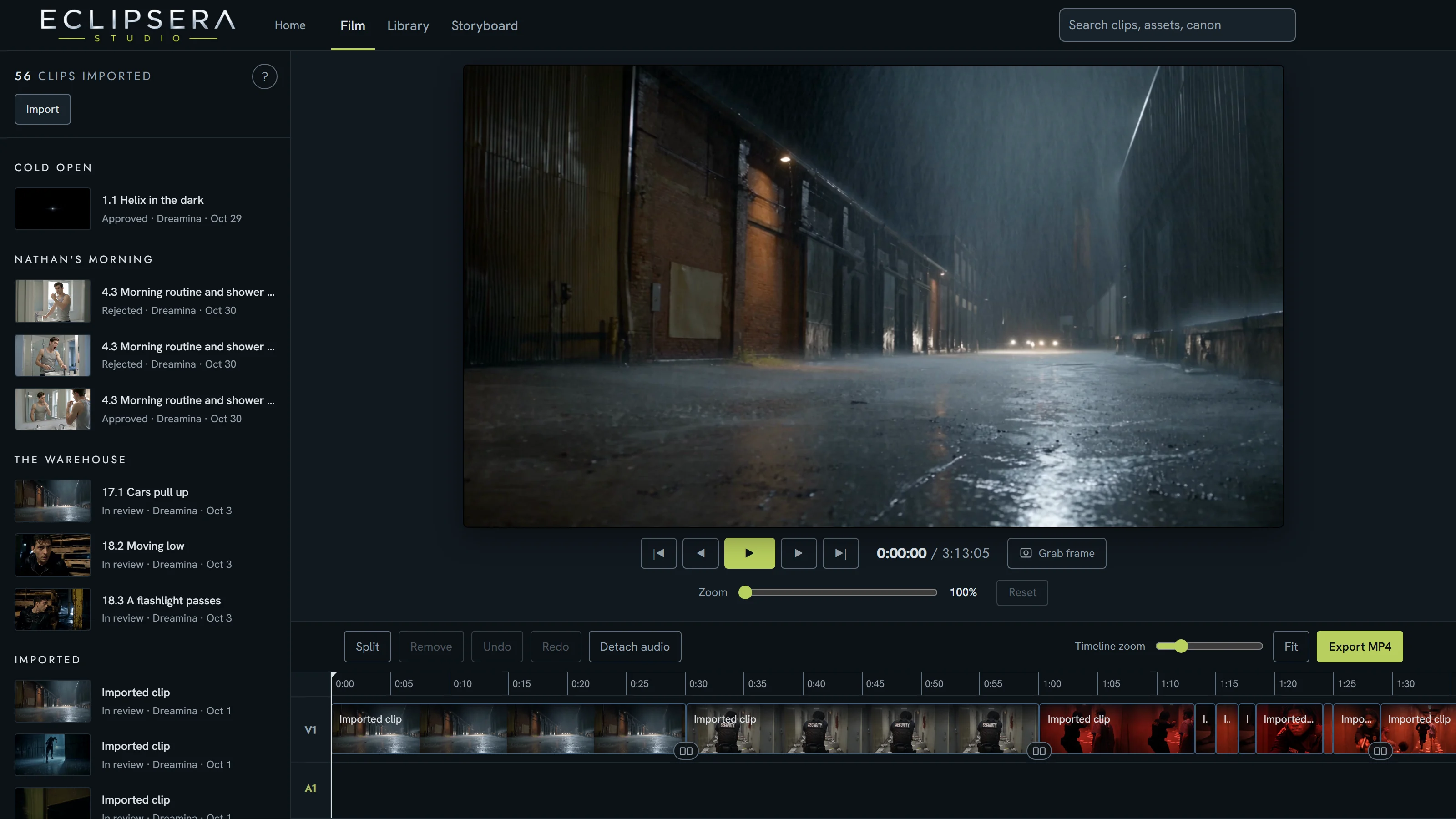This screenshot has height=819, width=1456.
Task: Click the Grab frame button
Action: (x=1057, y=553)
